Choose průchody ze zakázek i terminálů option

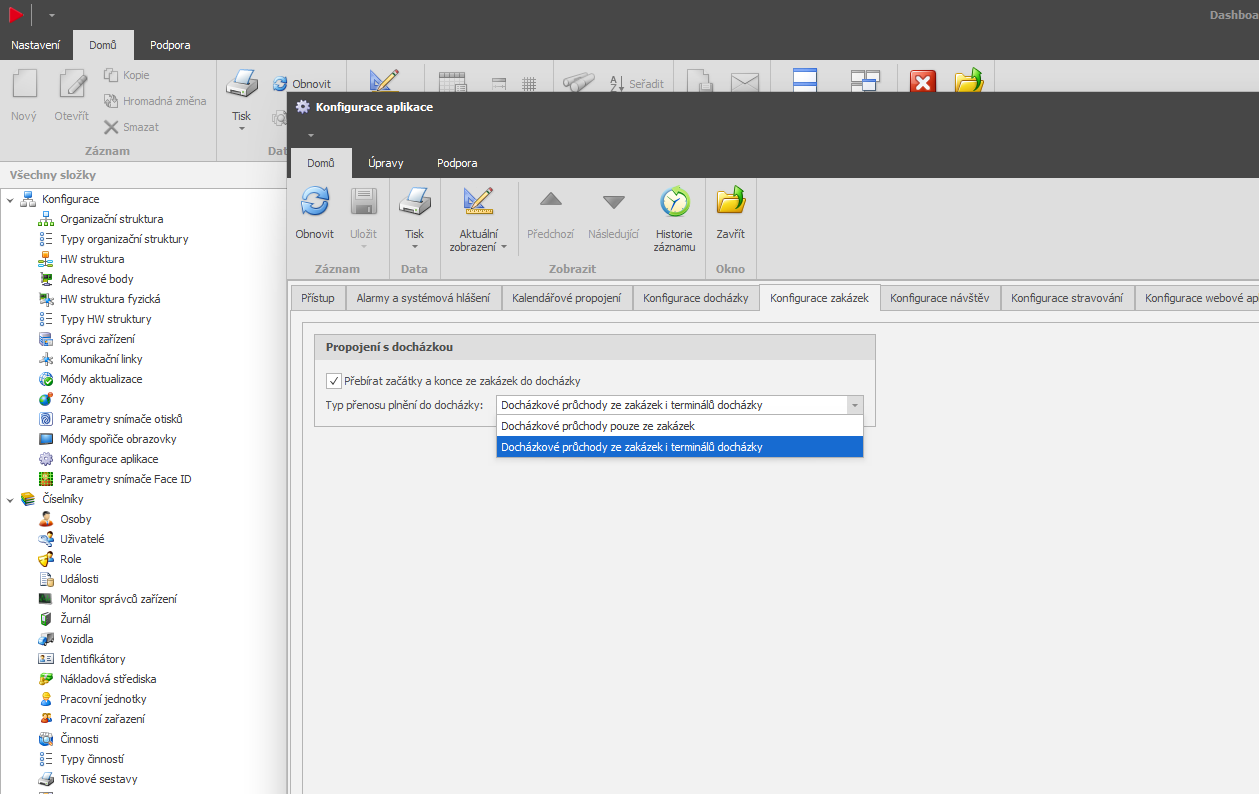pyautogui.click(x=679, y=447)
